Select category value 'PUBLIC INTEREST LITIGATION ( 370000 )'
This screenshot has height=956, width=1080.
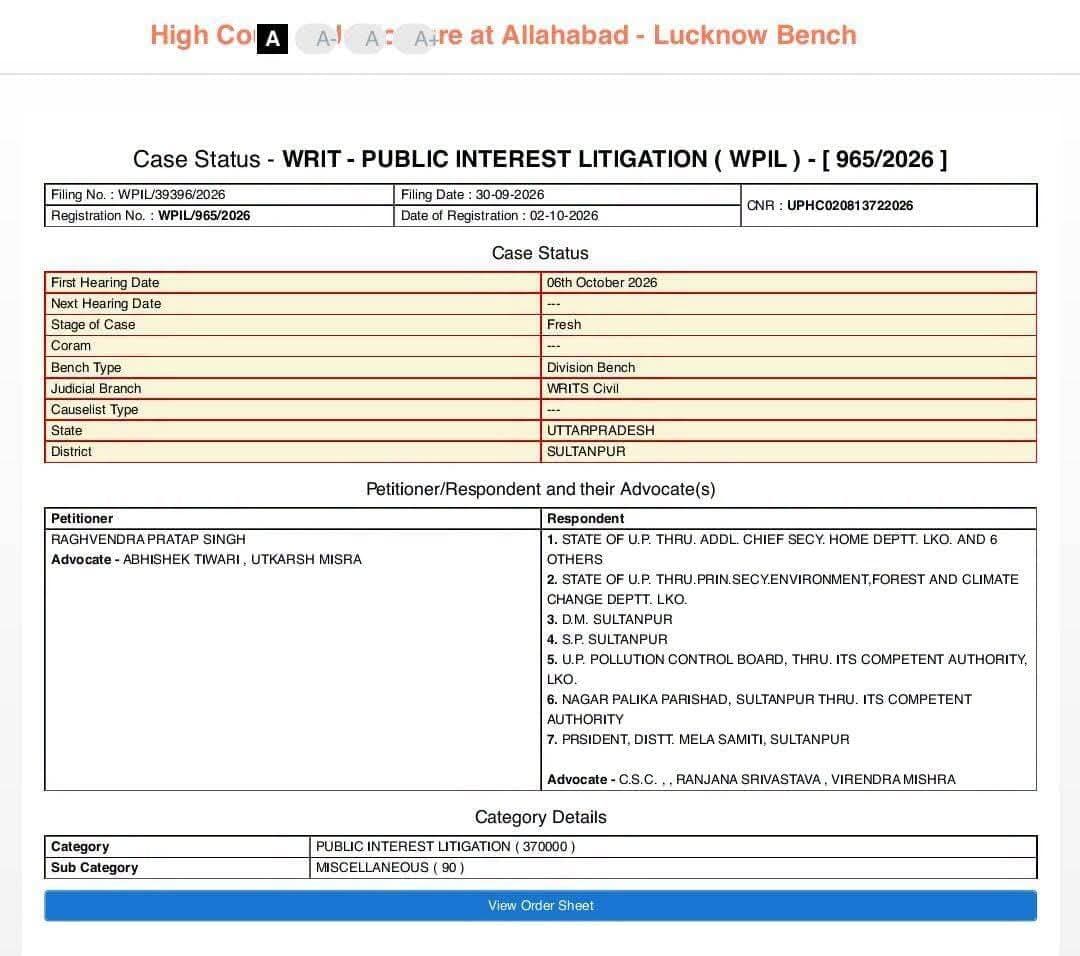point(445,846)
